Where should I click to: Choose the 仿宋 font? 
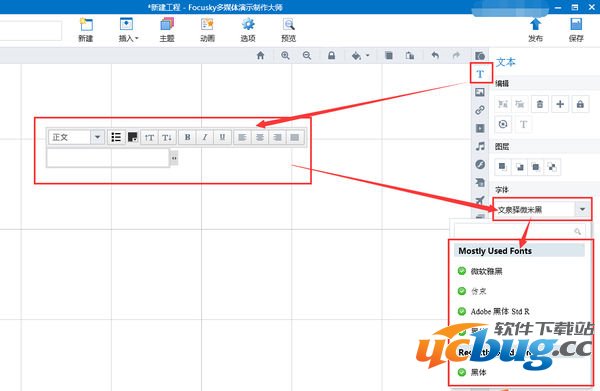(x=478, y=291)
